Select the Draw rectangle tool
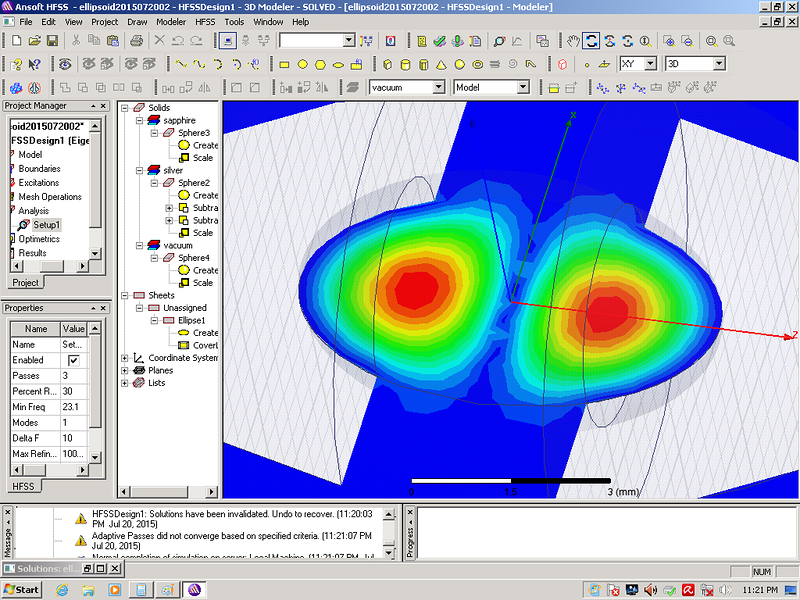 (x=285, y=64)
